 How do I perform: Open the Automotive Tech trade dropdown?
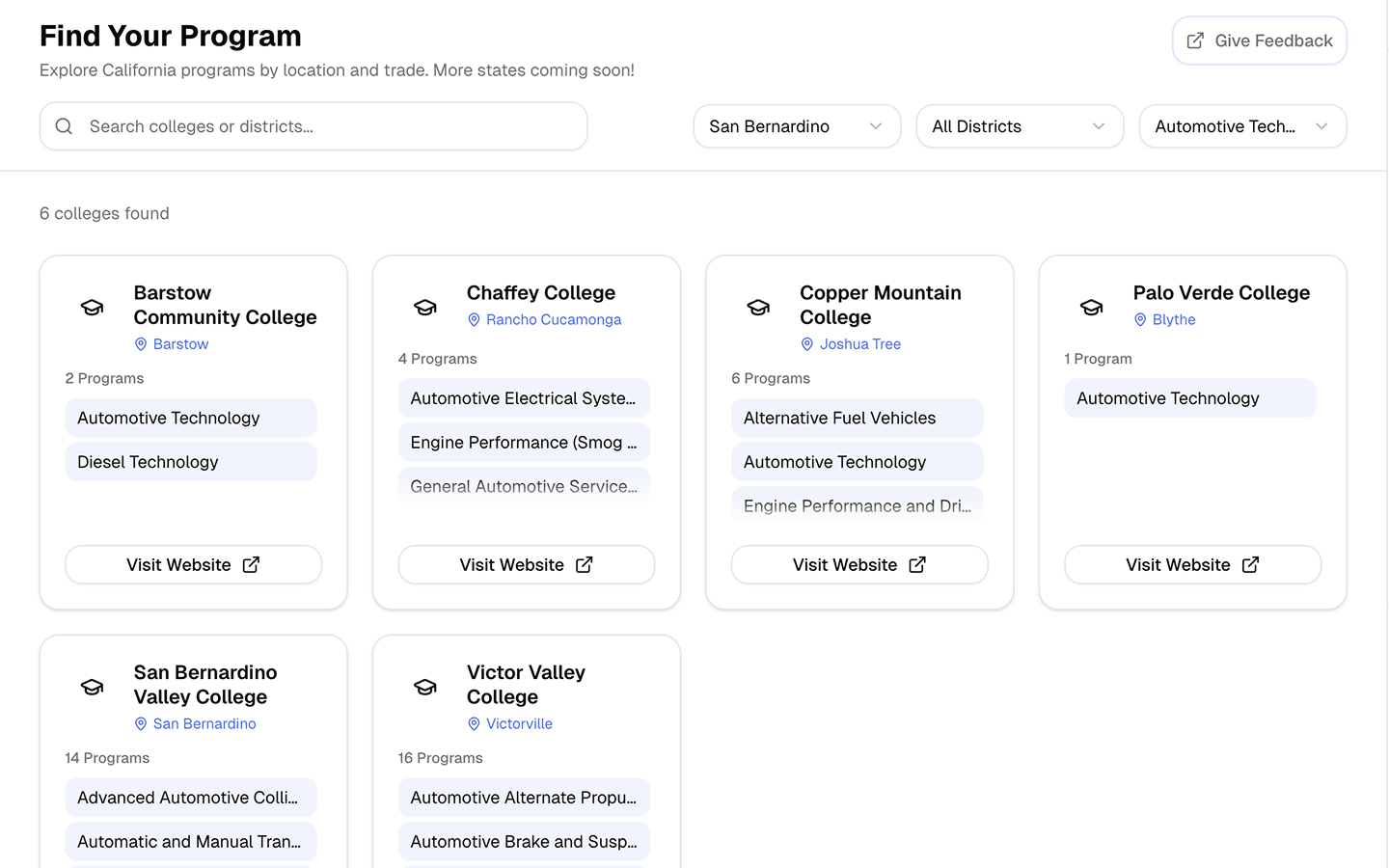coord(1242,126)
